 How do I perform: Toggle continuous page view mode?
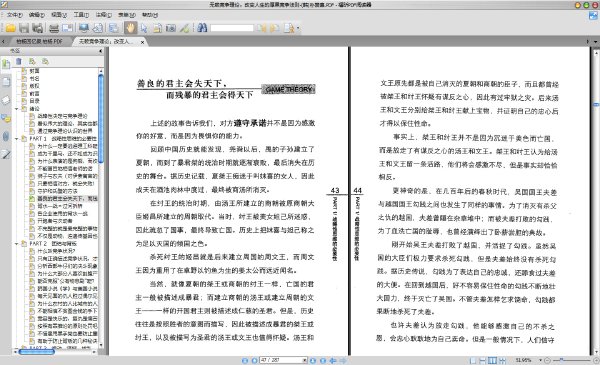483,360
